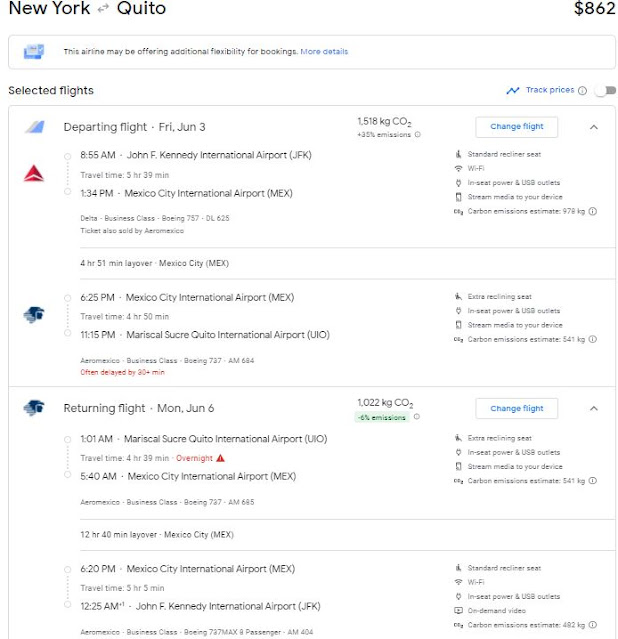
Task: Click the $862 total price
Action: tap(595, 10)
